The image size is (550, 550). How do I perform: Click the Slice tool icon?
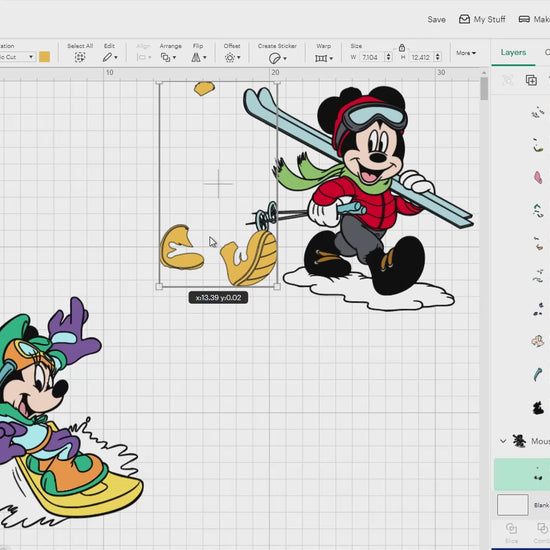pos(511,529)
